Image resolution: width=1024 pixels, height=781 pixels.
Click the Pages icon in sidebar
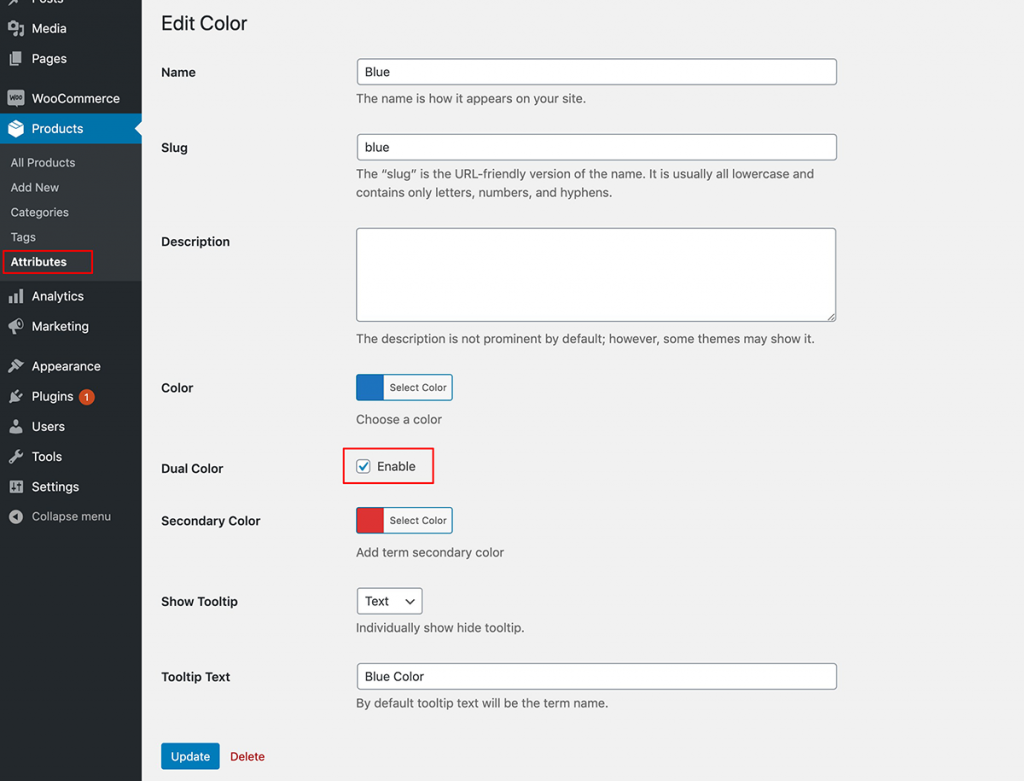[x=16, y=59]
